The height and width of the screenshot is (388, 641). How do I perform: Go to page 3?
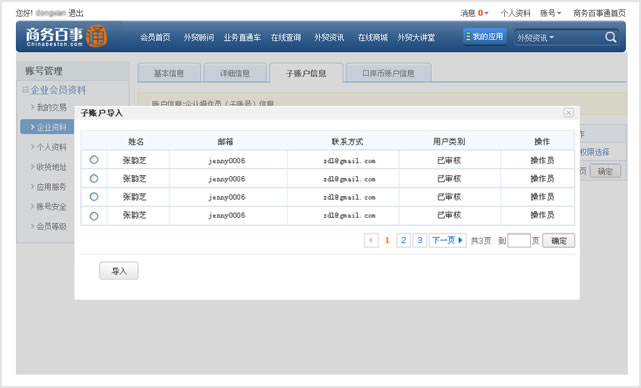click(x=420, y=240)
